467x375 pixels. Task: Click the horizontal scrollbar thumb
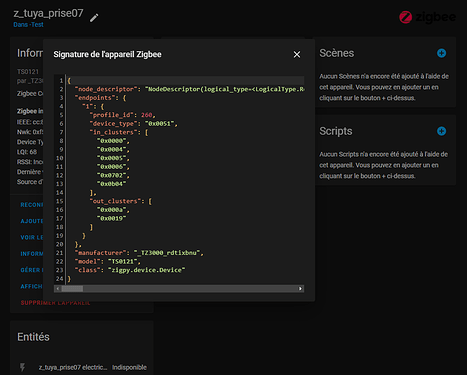tap(72, 289)
